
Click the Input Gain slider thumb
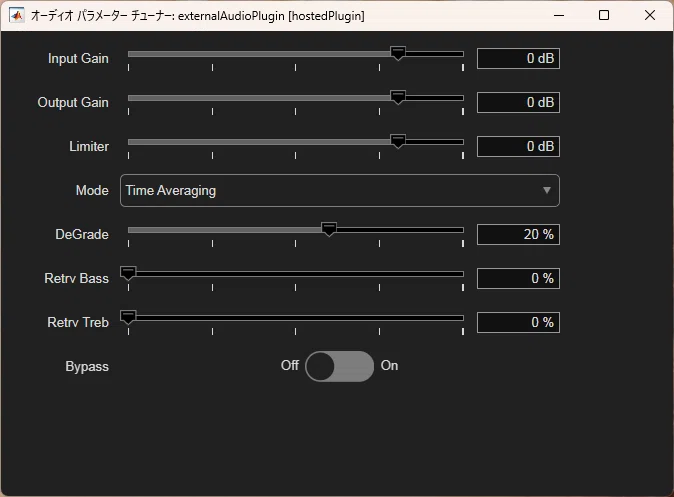pos(398,53)
